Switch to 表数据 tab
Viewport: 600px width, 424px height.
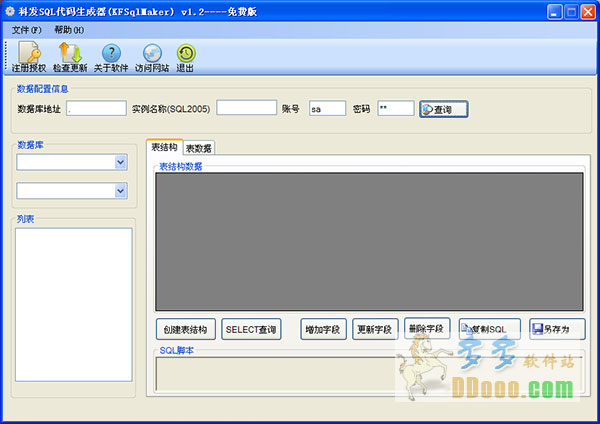[x=199, y=148]
